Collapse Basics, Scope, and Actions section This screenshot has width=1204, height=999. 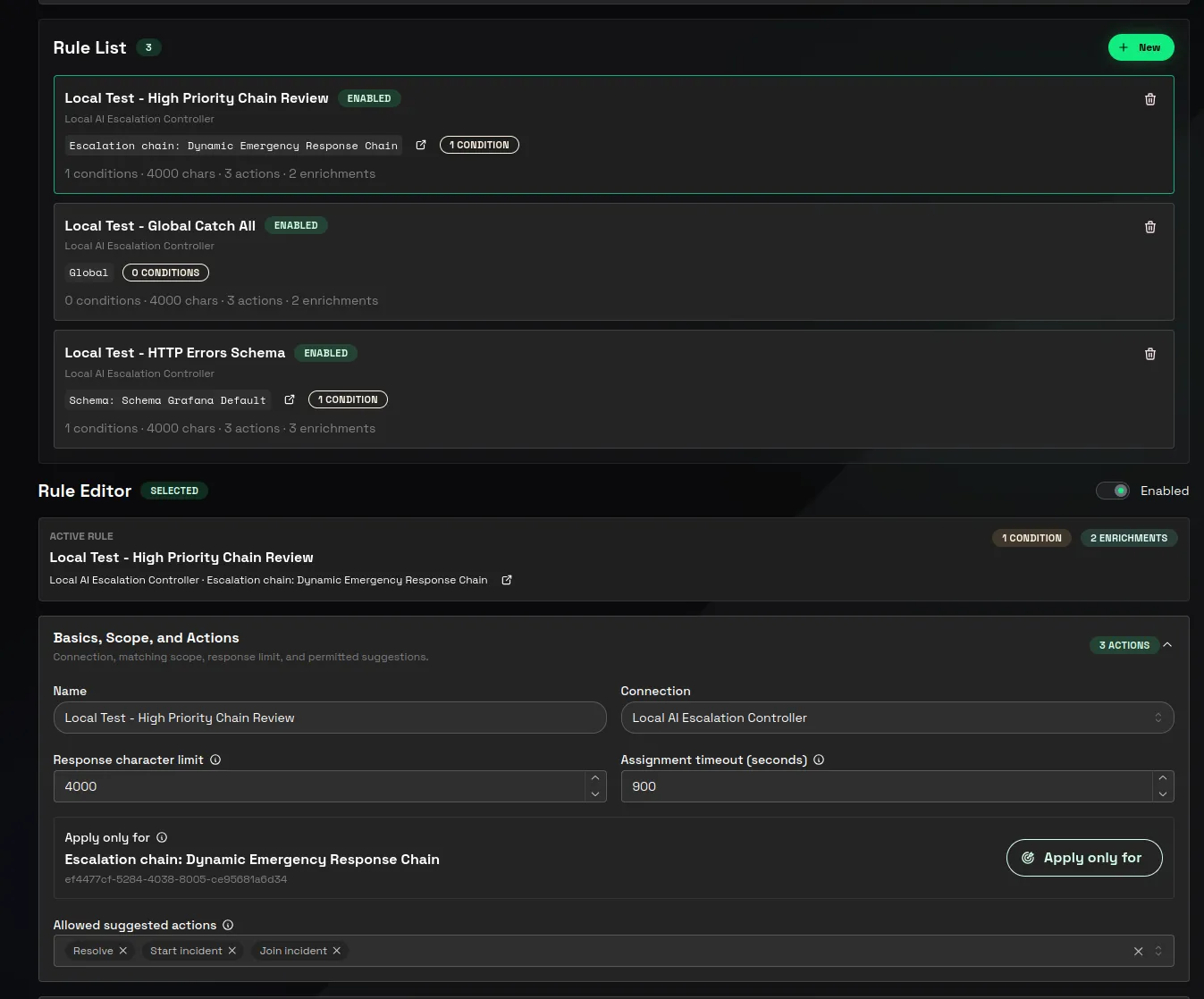pyautogui.click(x=1167, y=645)
